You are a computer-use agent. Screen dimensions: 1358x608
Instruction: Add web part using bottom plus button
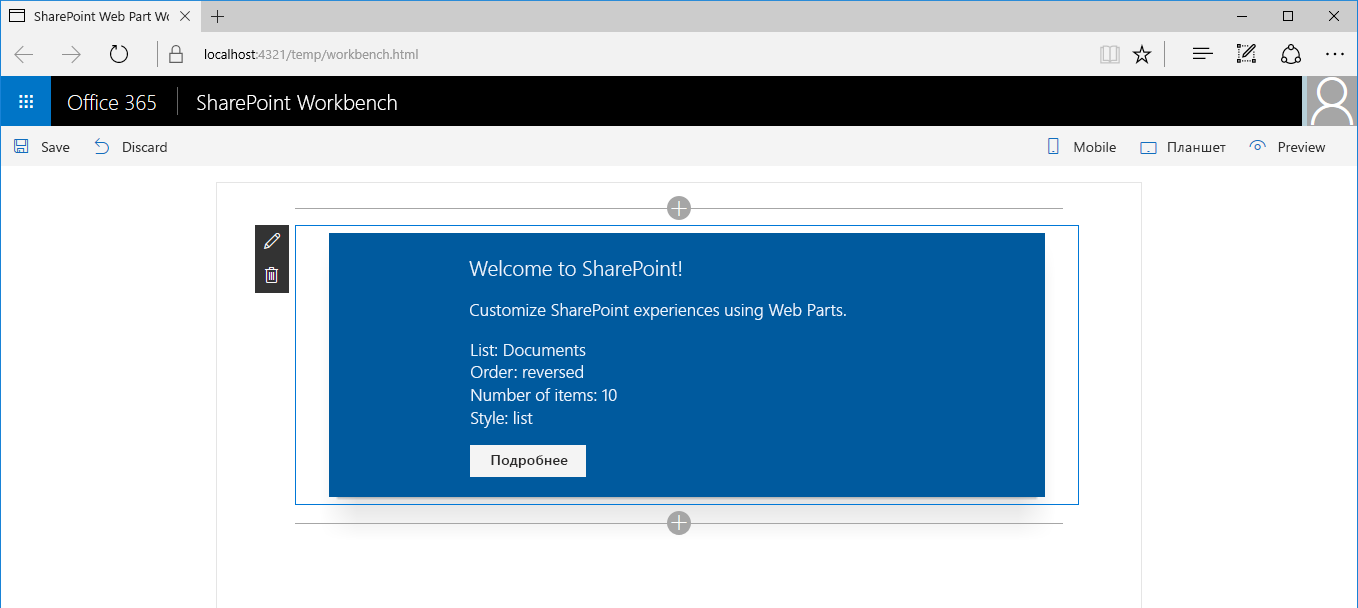pyautogui.click(x=679, y=522)
